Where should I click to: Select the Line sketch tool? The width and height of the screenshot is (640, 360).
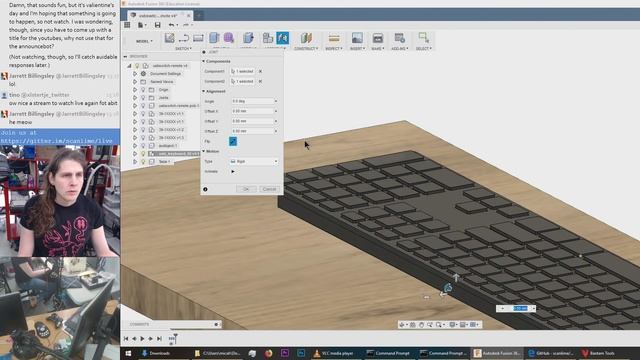tap(184, 38)
